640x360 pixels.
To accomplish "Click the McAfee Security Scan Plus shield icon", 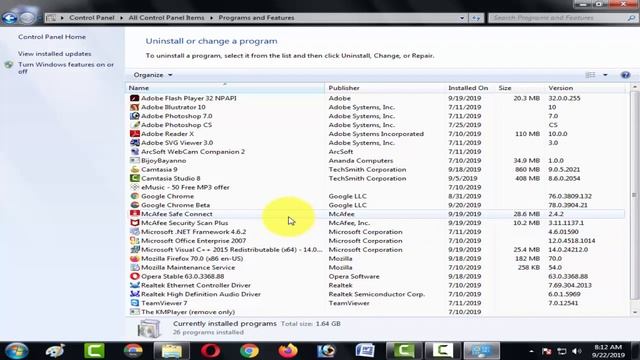I will point(134,223).
